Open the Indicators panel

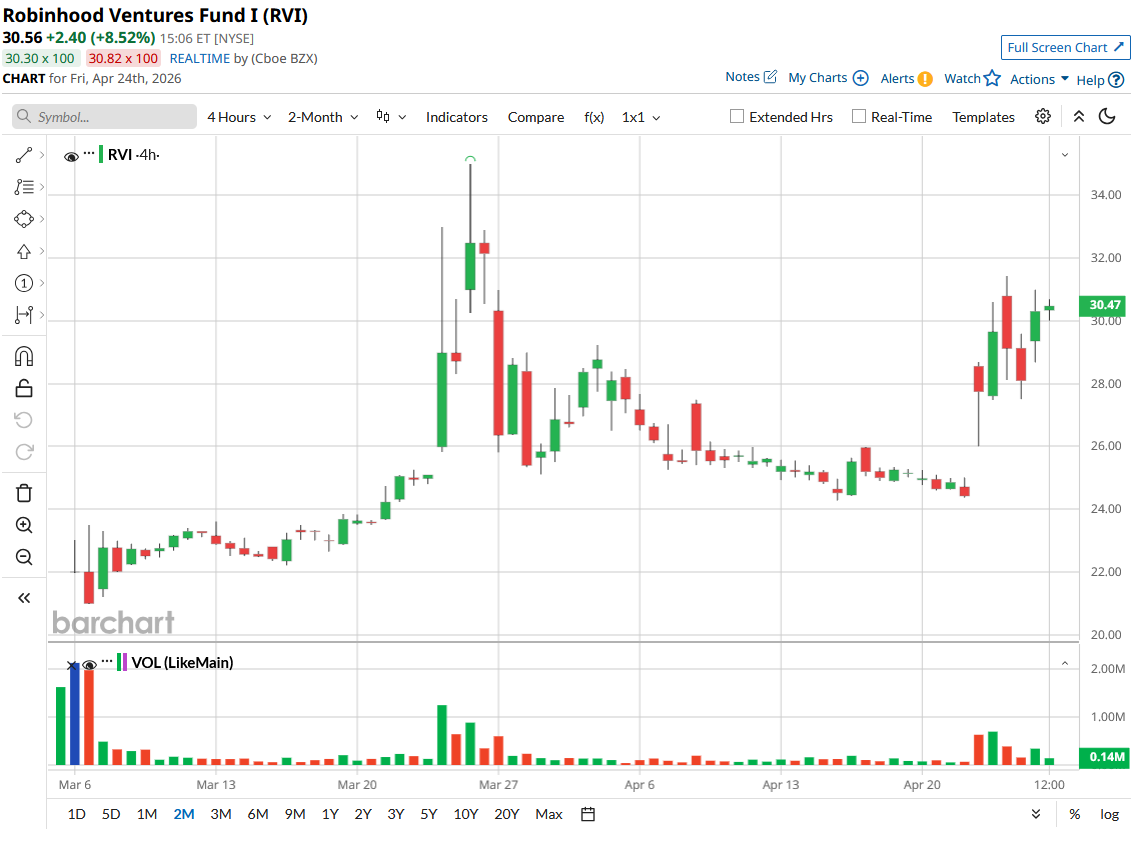pyautogui.click(x=456, y=117)
